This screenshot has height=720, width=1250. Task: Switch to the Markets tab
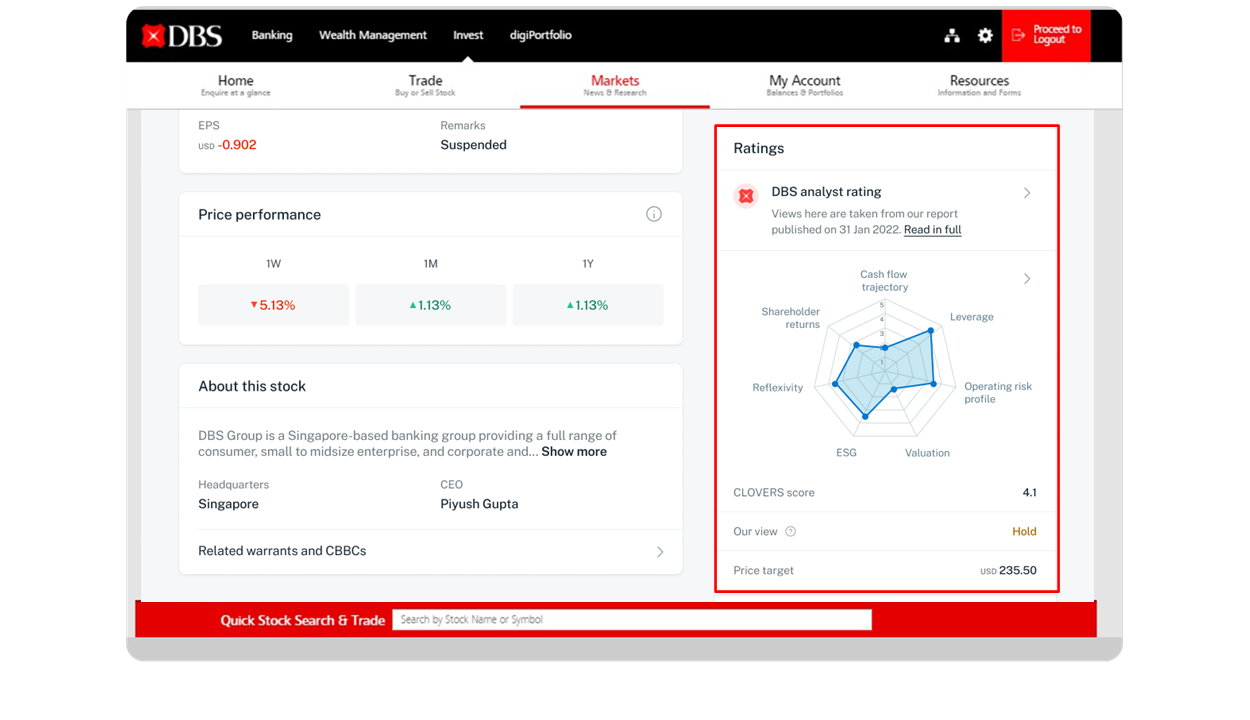[x=615, y=85]
